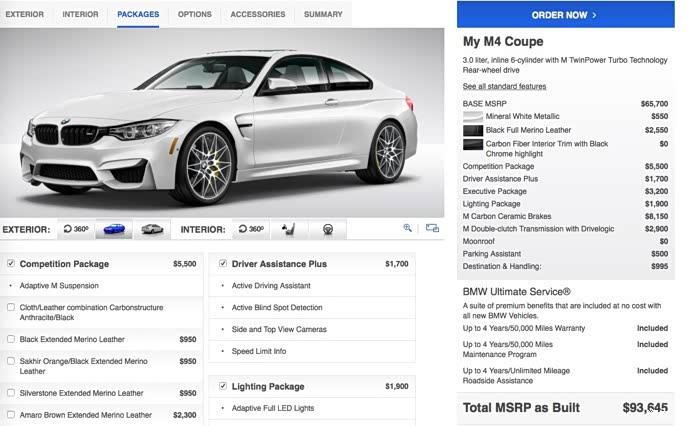Open the Accessories tab
Image resolution: width=700 pixels, height=426 pixels.
click(x=257, y=14)
